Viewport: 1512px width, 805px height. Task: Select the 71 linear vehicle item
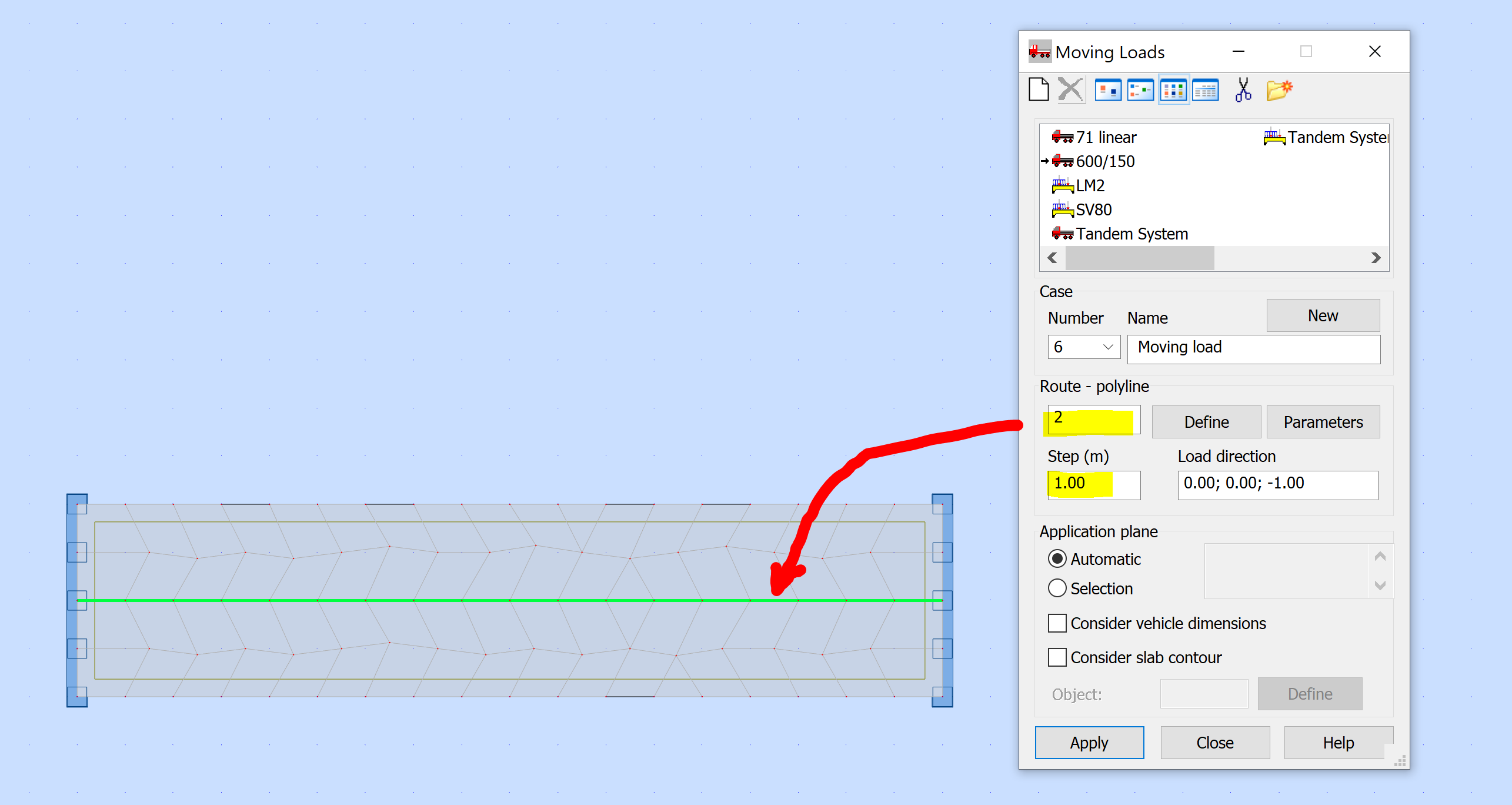pos(1105,137)
